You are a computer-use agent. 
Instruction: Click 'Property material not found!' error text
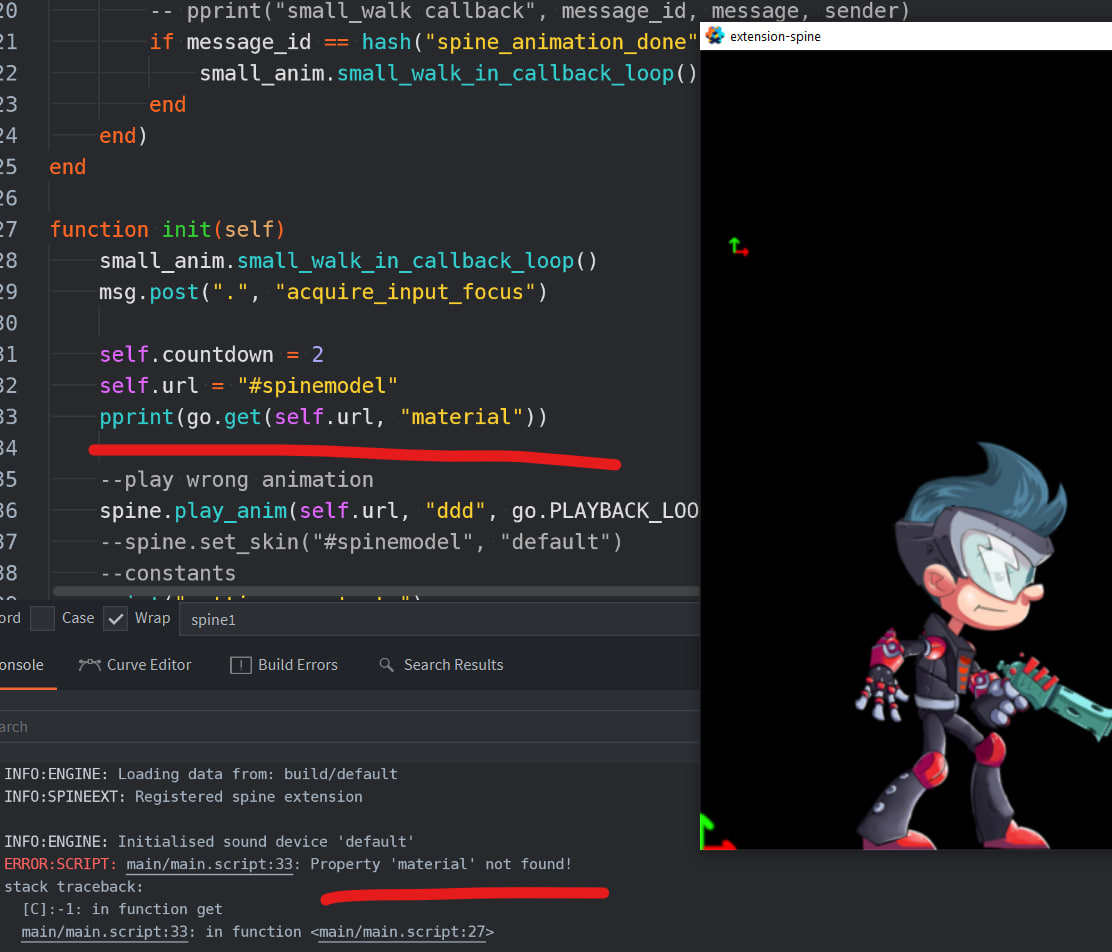440,864
